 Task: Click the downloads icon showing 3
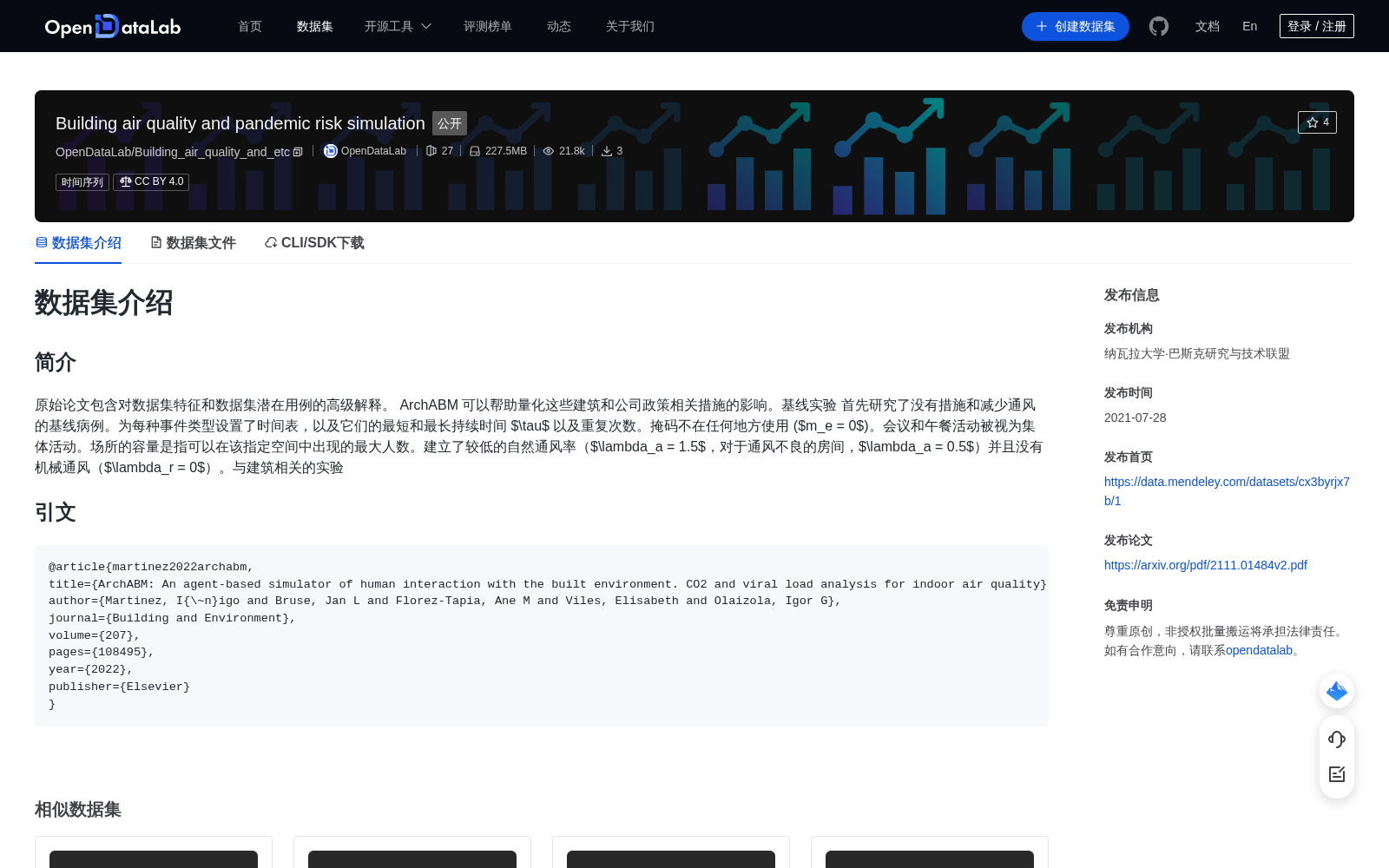pyautogui.click(x=607, y=151)
